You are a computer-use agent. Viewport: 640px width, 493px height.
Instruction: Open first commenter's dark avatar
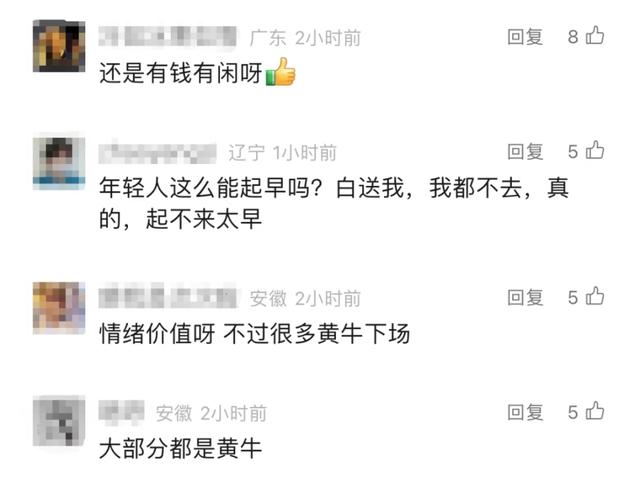point(59,46)
